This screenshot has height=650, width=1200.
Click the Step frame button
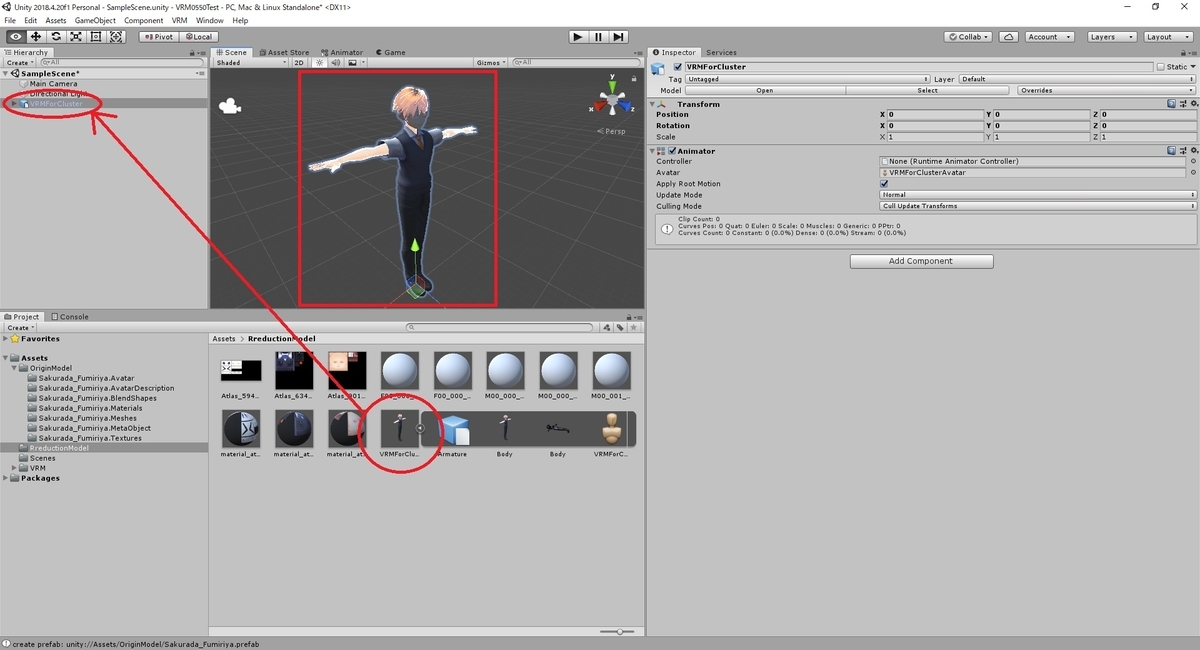pyautogui.click(x=619, y=37)
